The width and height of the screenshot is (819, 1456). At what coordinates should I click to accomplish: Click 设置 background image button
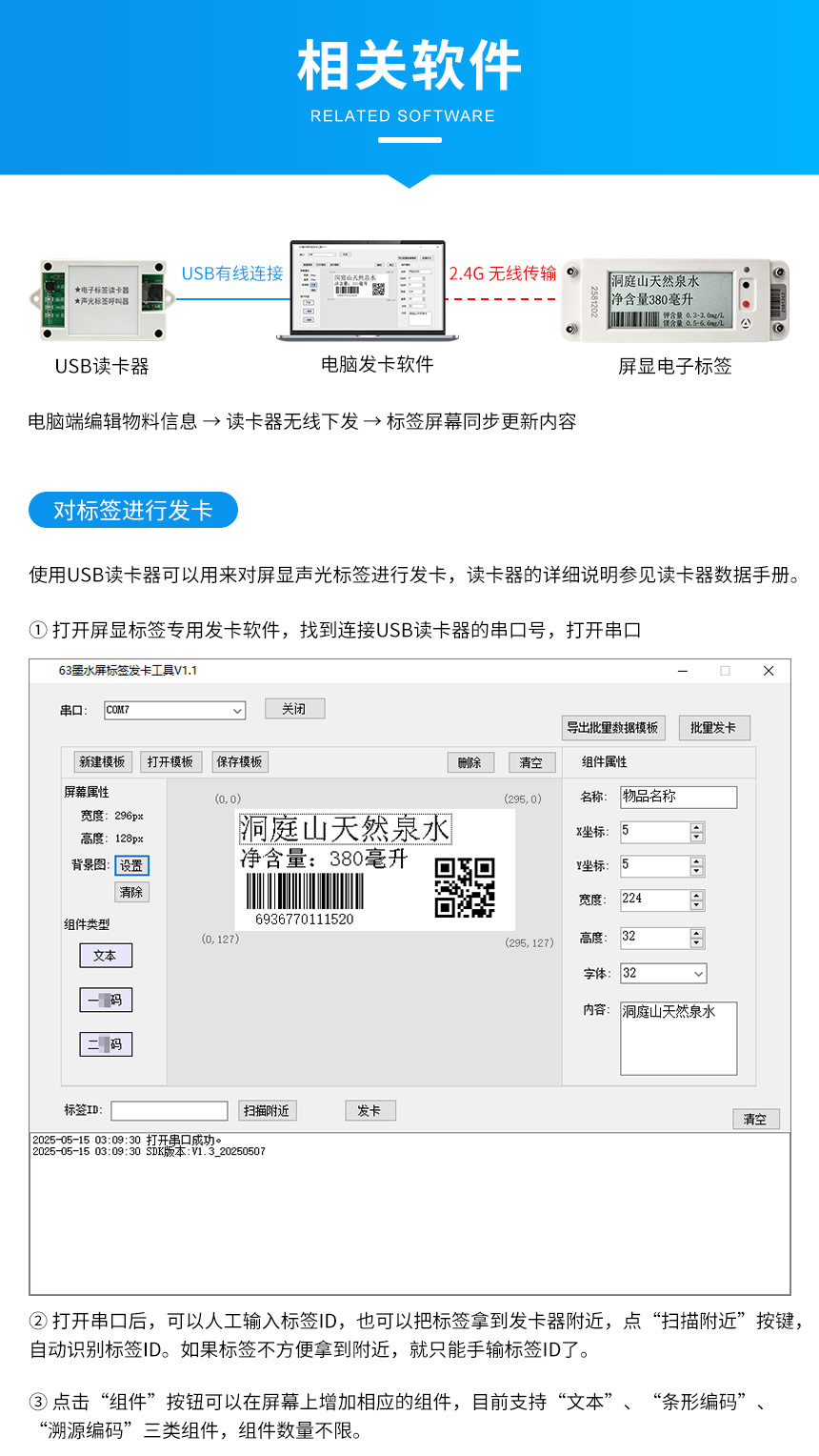tap(131, 865)
